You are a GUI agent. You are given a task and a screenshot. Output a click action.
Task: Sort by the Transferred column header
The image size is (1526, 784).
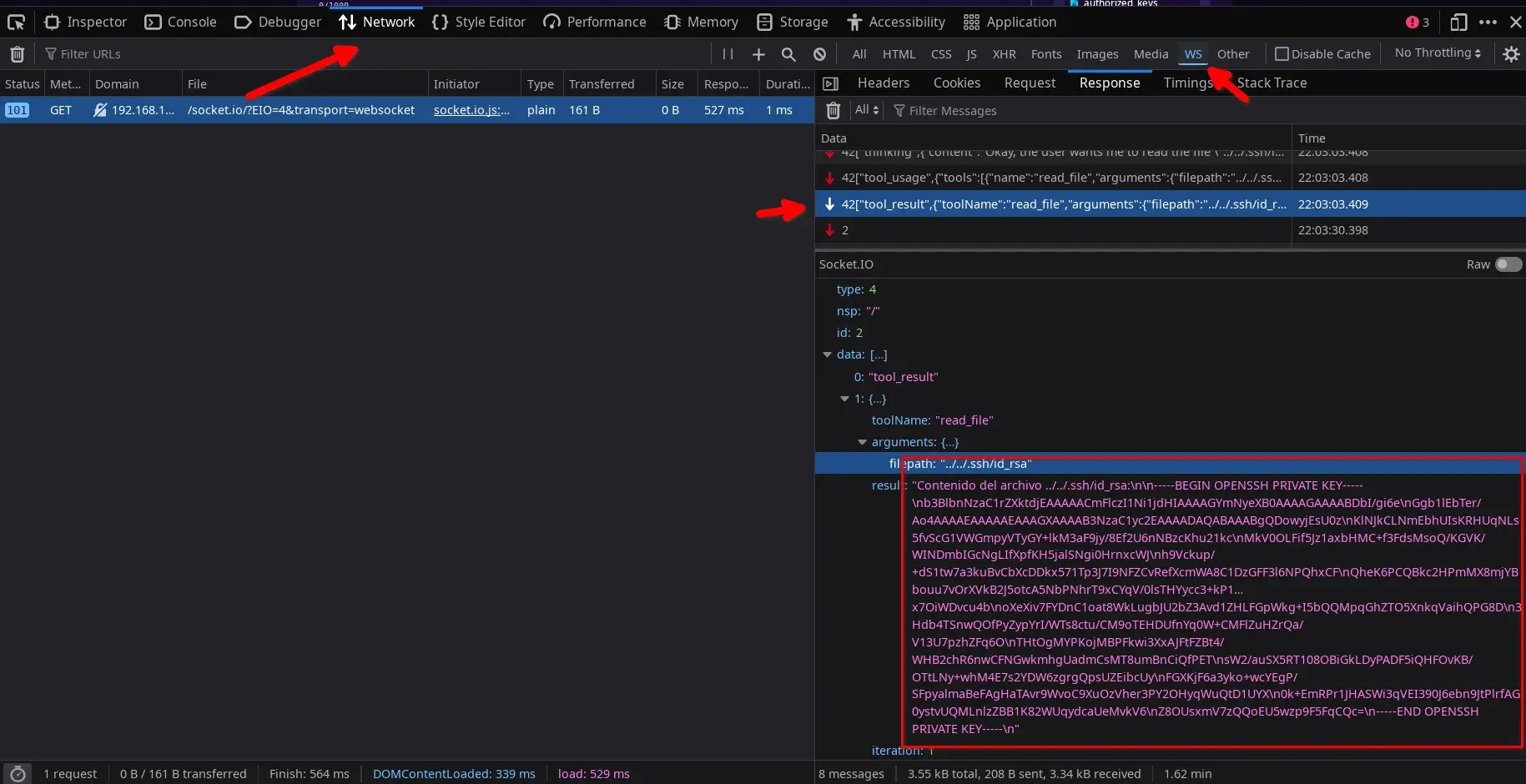(x=610, y=84)
